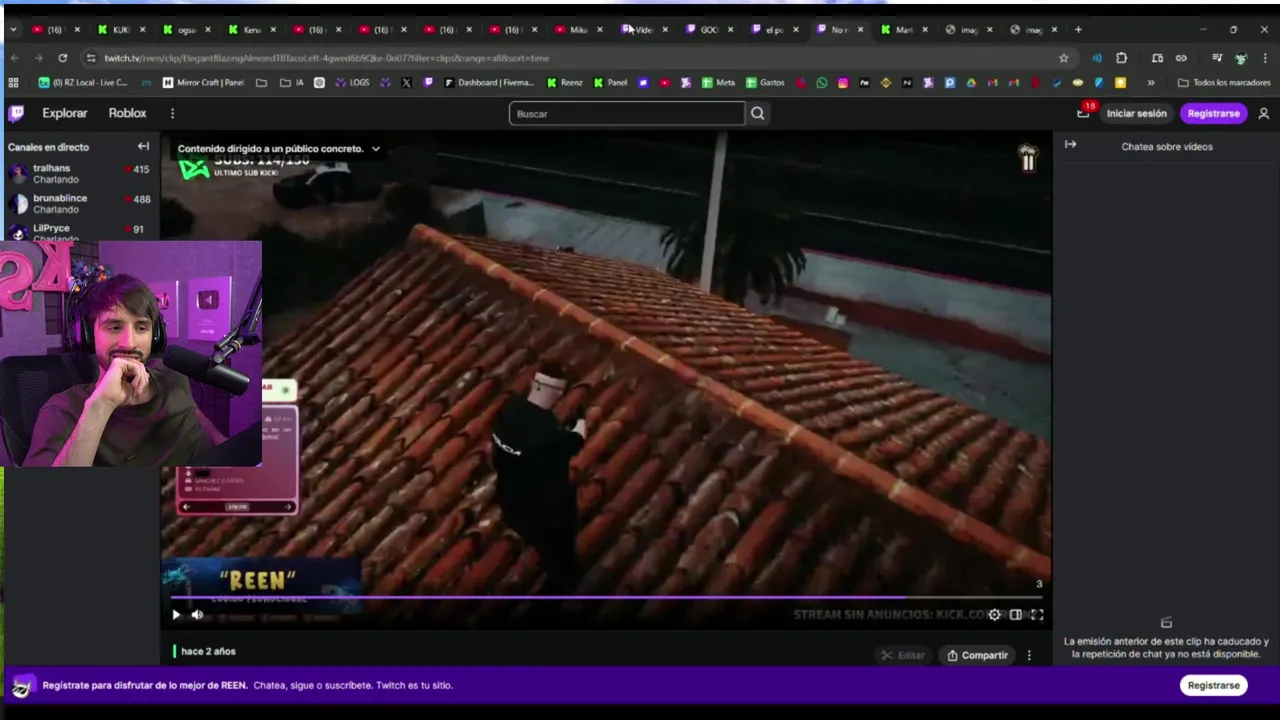This screenshot has width=1280, height=720.
Task: Open the Panel bookmark
Action: pos(610,83)
